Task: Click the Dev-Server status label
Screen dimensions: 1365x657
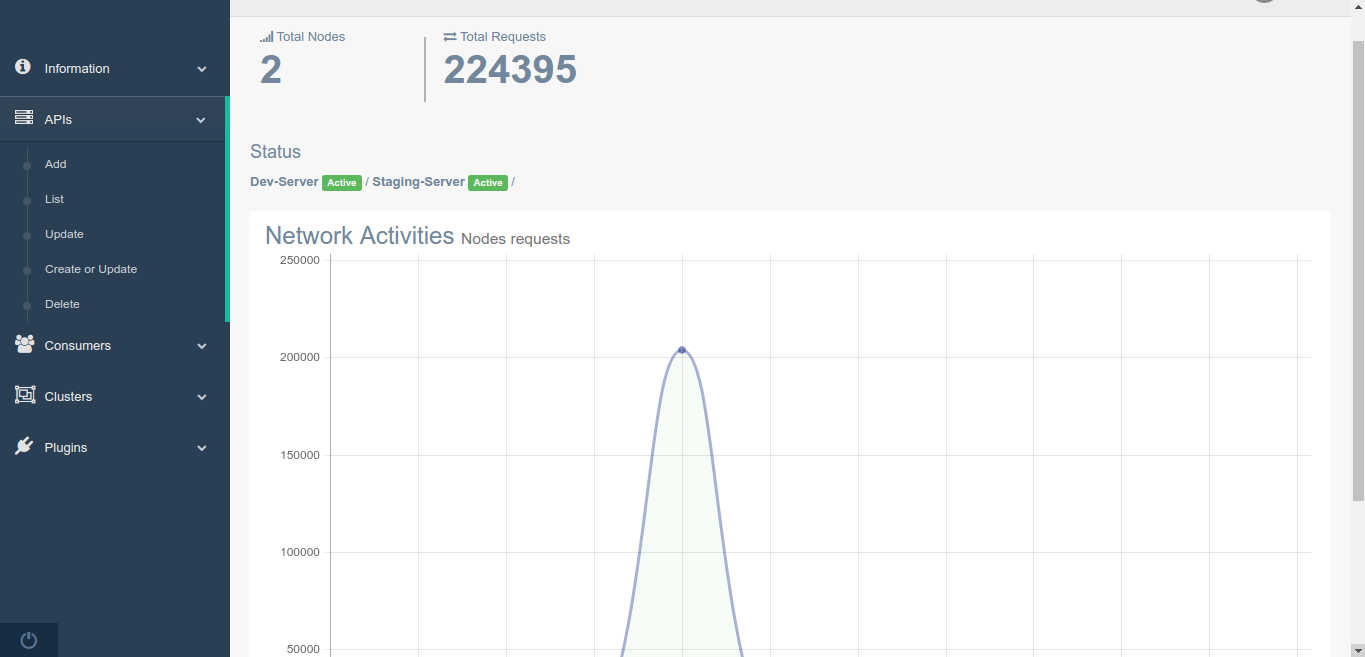Action: (284, 182)
